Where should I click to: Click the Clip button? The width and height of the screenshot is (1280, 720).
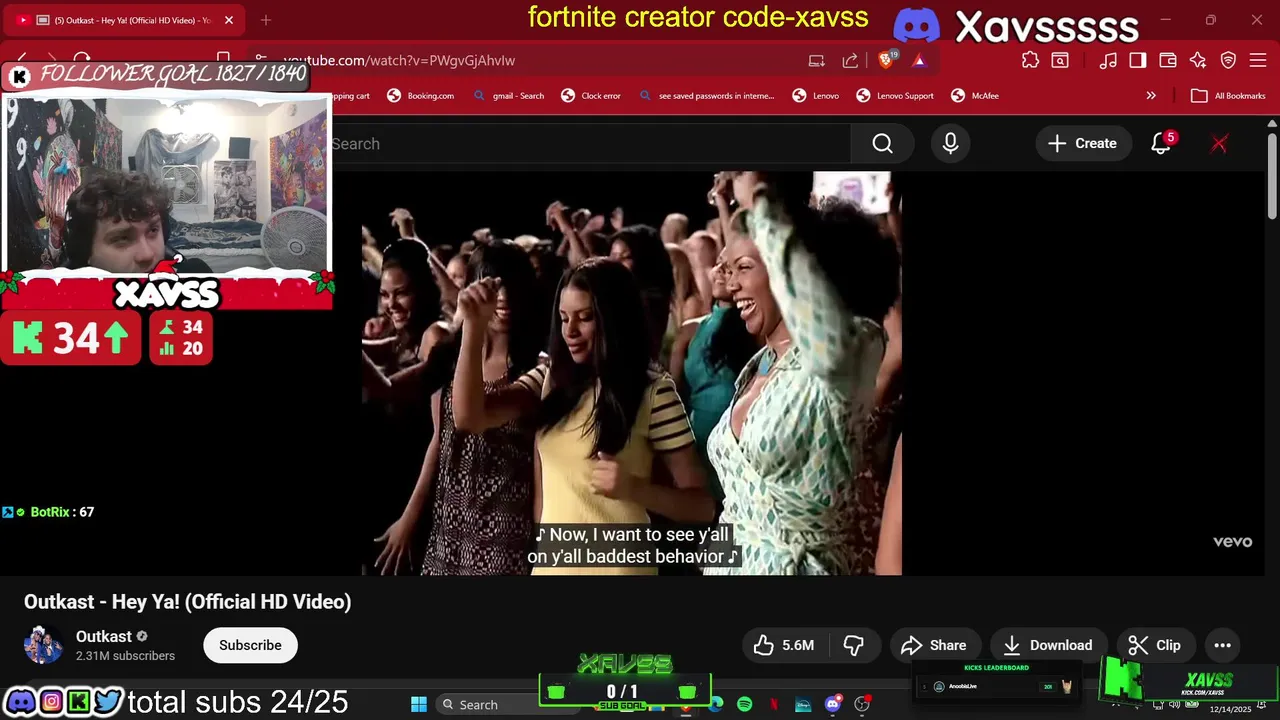coord(1155,645)
